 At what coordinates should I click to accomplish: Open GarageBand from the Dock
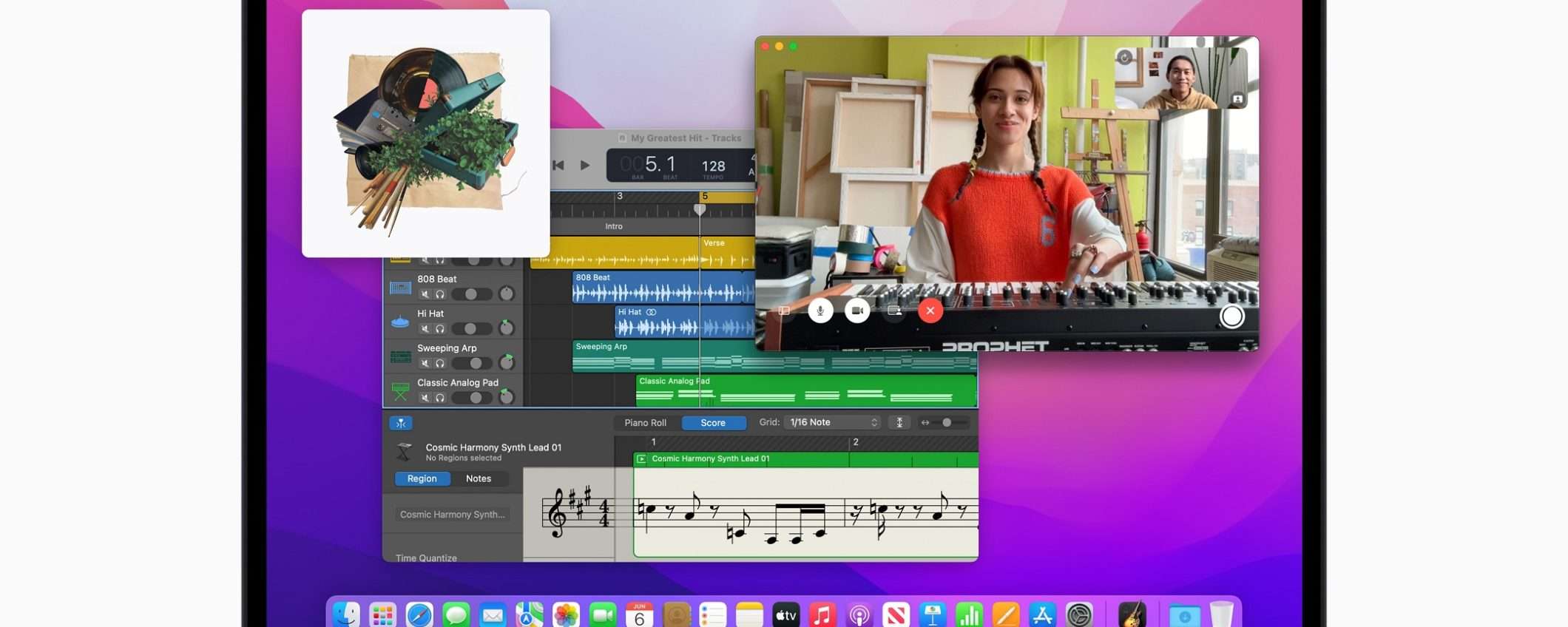(1132, 614)
